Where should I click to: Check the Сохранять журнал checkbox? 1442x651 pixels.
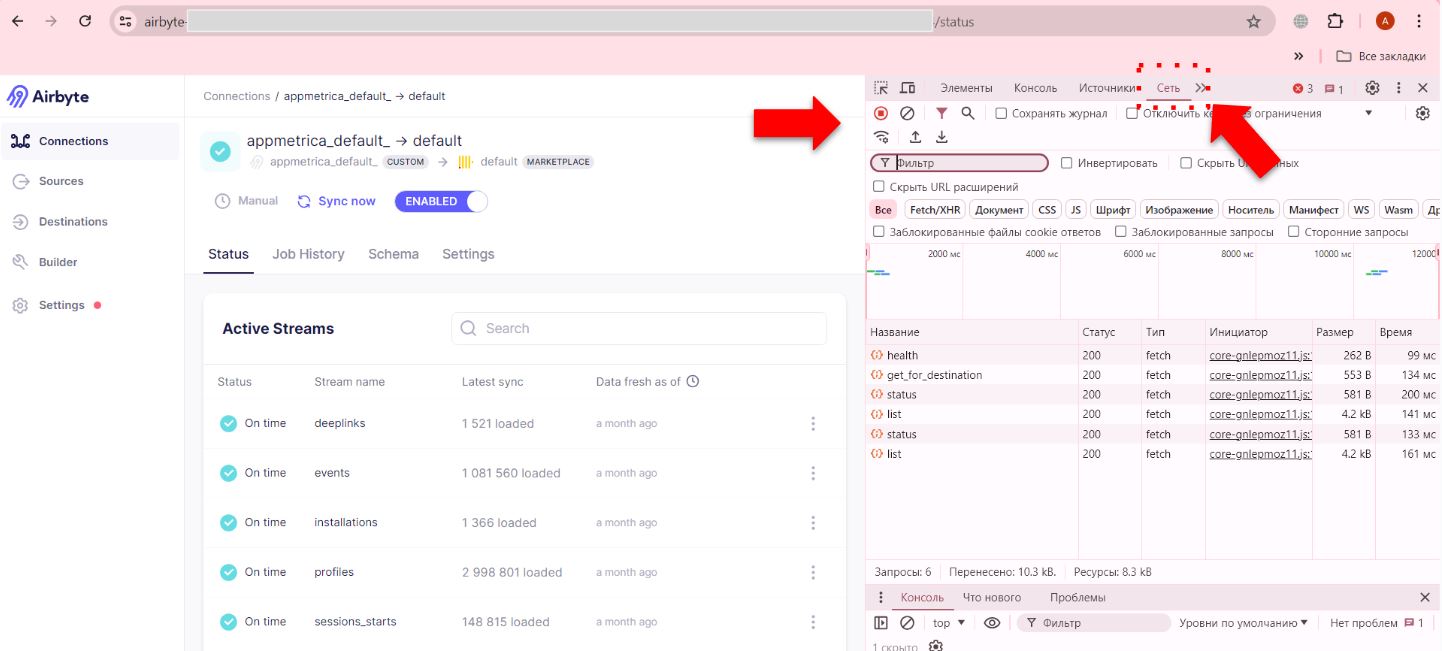1001,113
